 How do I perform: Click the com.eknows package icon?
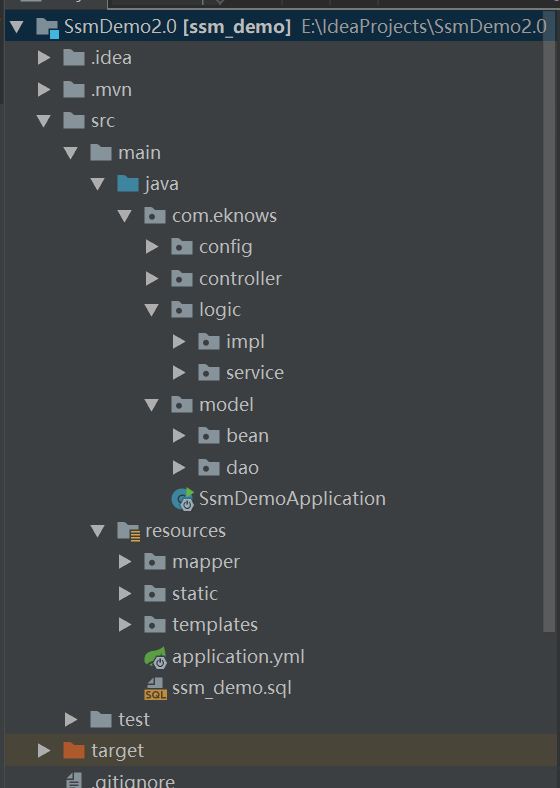tap(155, 216)
